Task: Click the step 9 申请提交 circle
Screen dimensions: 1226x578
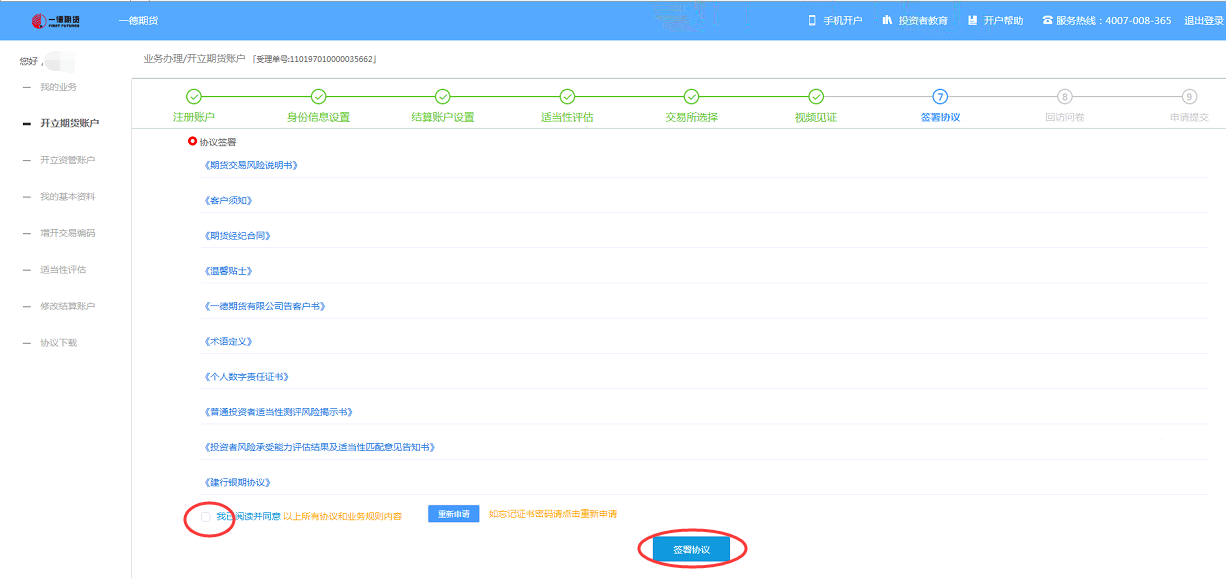Action: 1189,97
